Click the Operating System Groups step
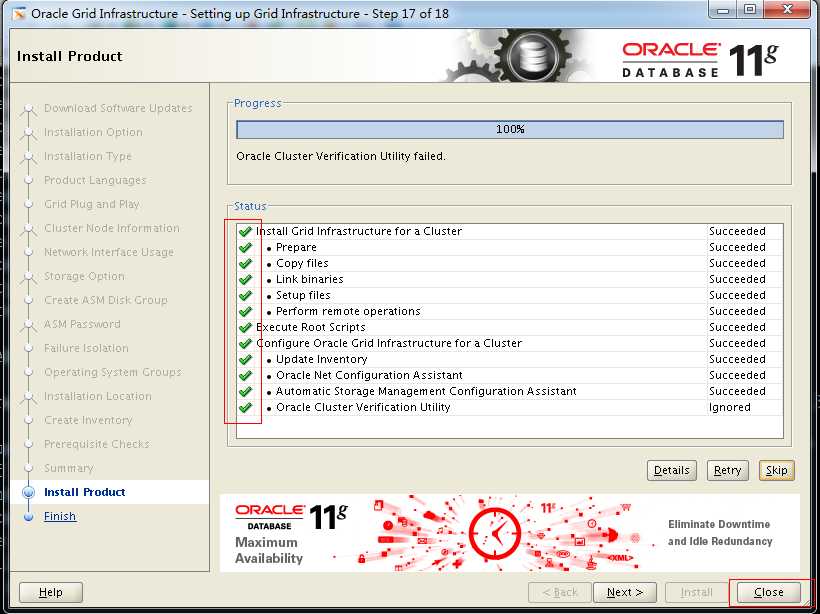 point(113,372)
